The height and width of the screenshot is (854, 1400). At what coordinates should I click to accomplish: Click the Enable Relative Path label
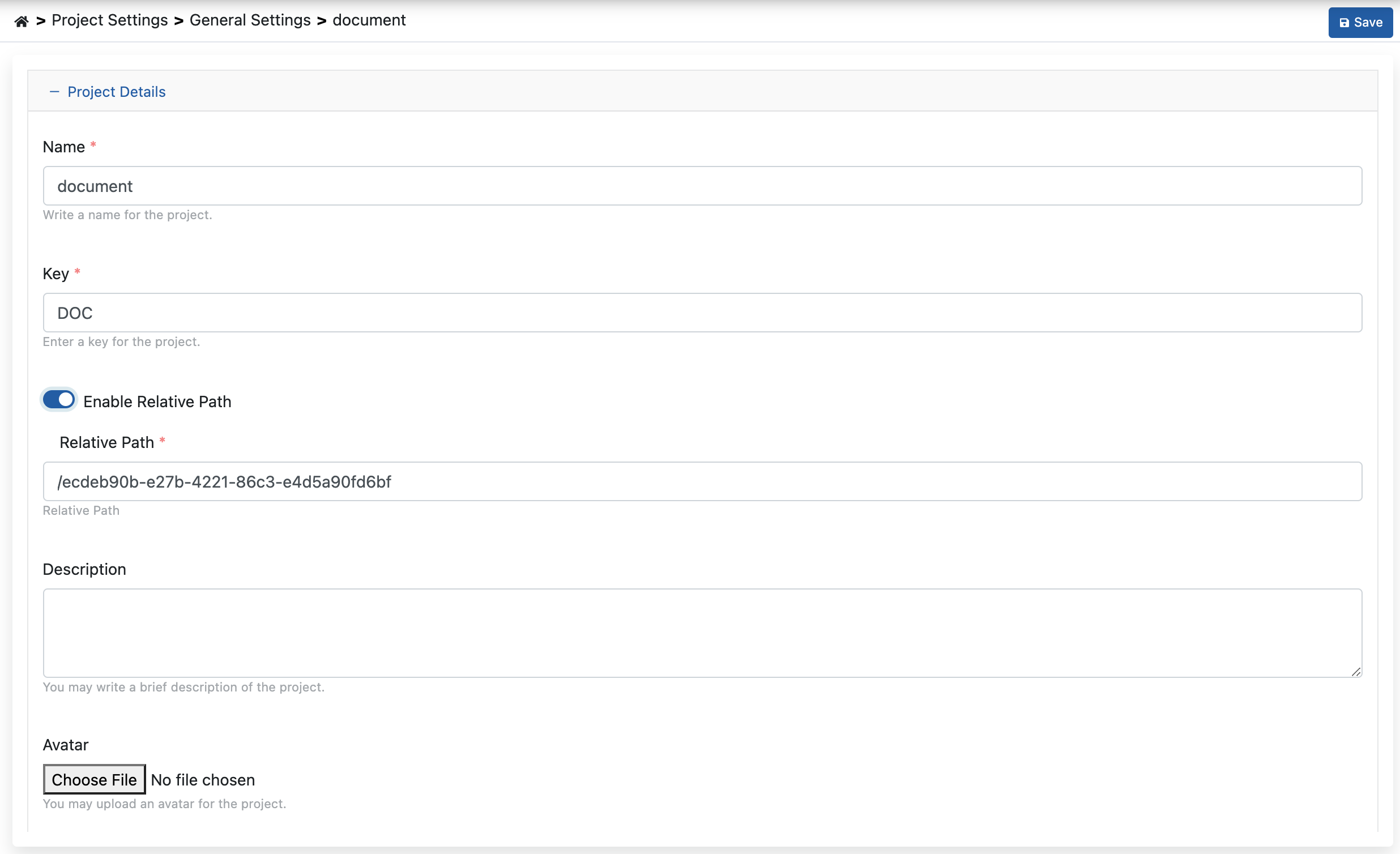point(157,401)
